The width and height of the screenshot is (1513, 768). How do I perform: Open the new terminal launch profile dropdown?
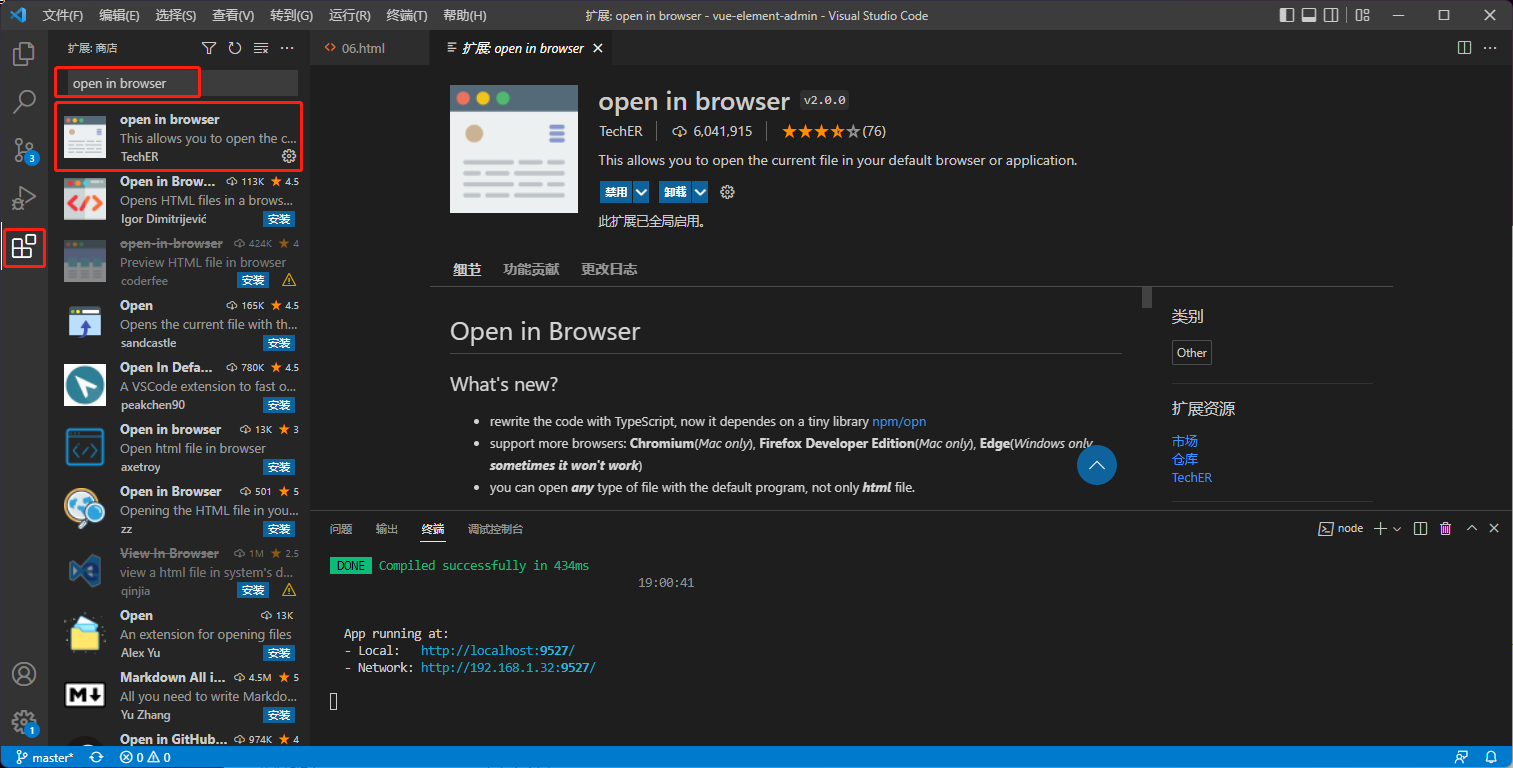[x=1398, y=529]
